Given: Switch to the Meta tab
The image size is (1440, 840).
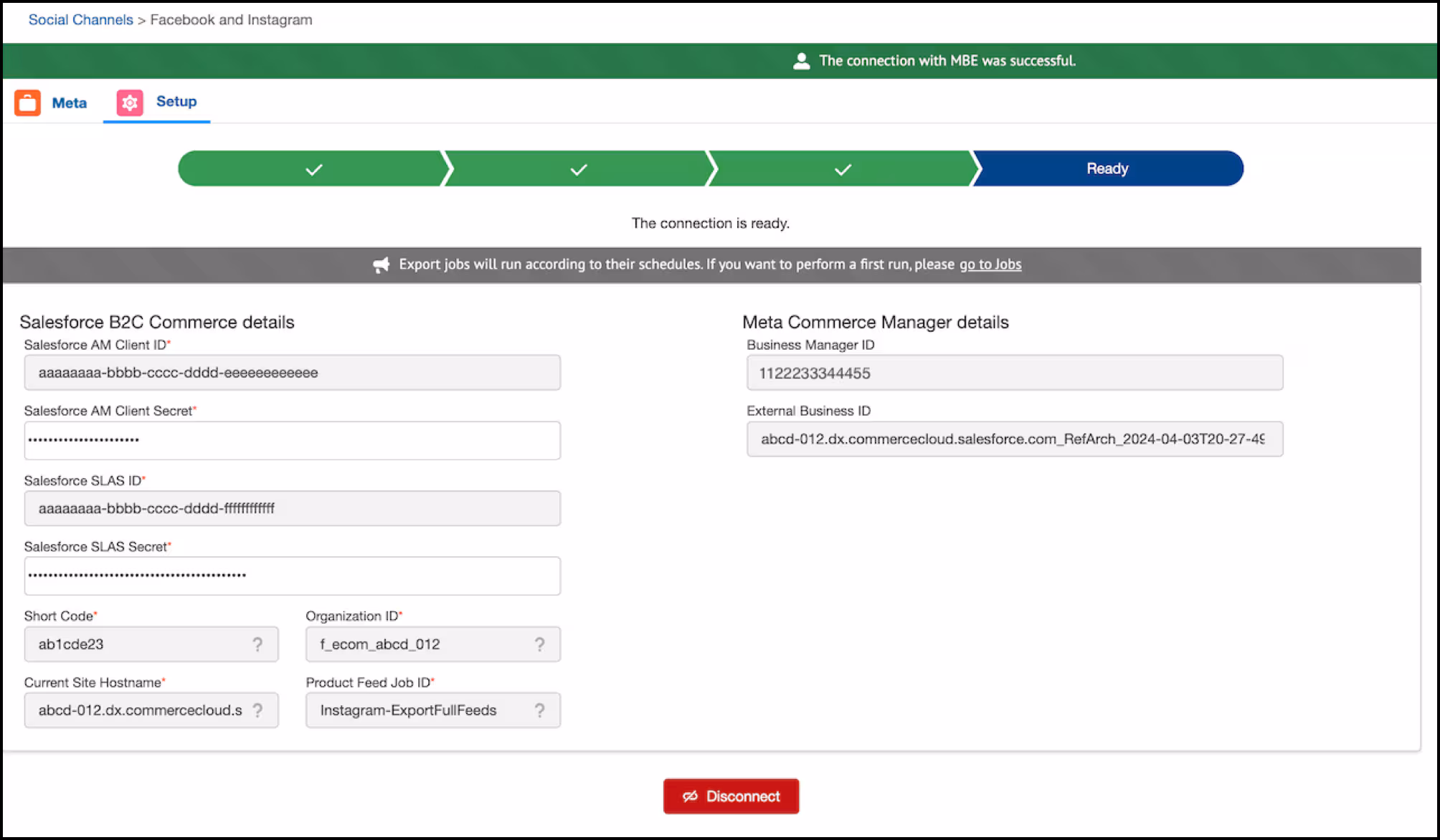Looking at the screenshot, I should 51,102.
